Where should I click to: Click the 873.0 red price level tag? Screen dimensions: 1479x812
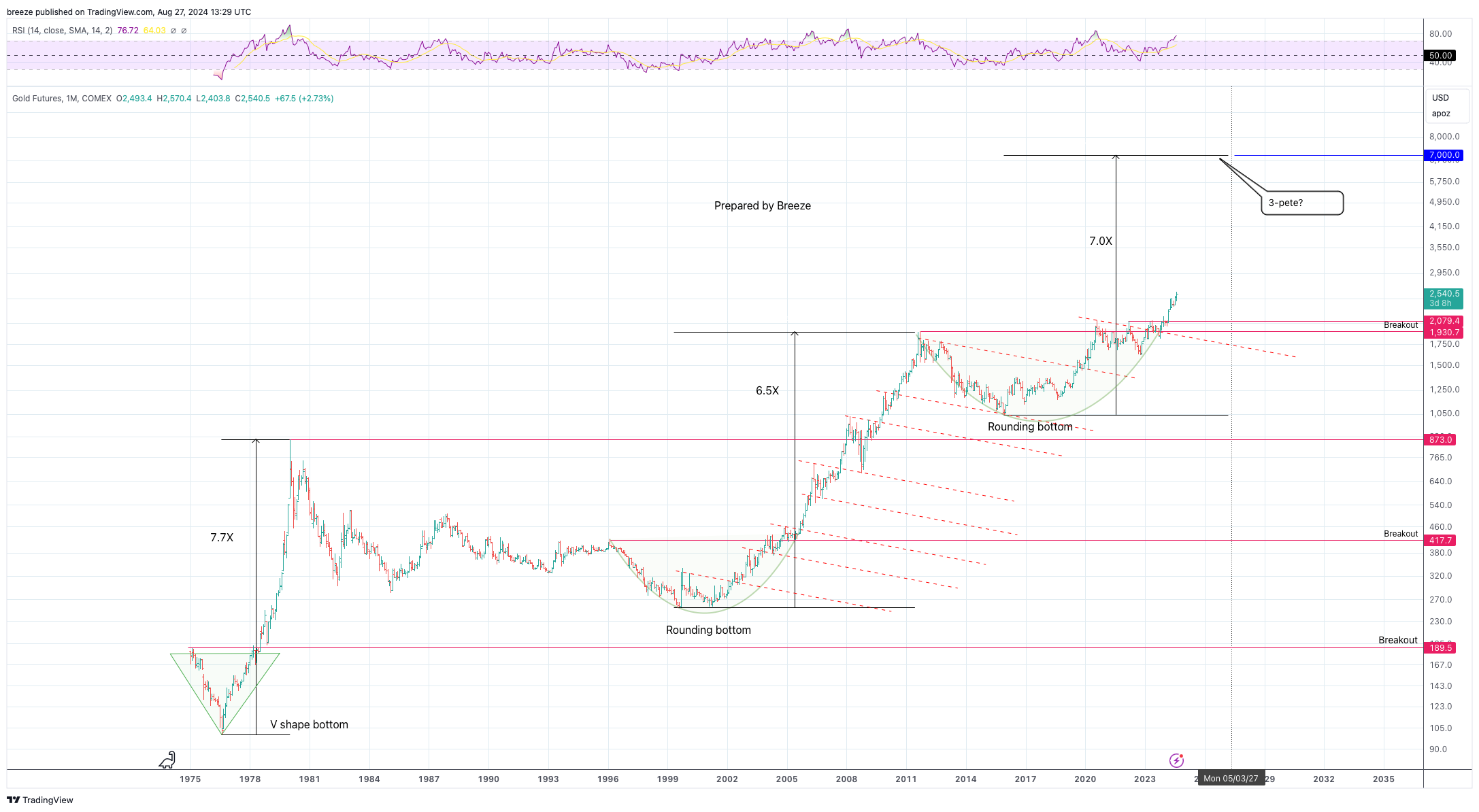(x=1440, y=440)
